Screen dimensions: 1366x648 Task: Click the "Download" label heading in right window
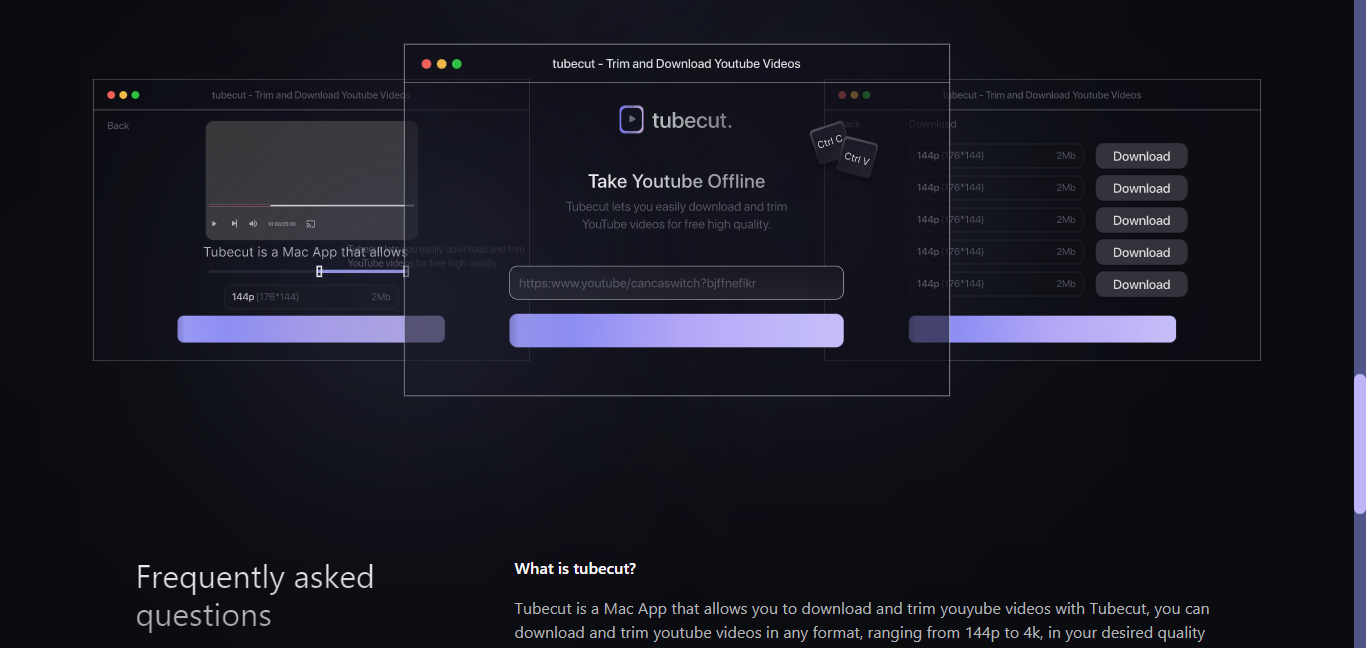(x=933, y=124)
